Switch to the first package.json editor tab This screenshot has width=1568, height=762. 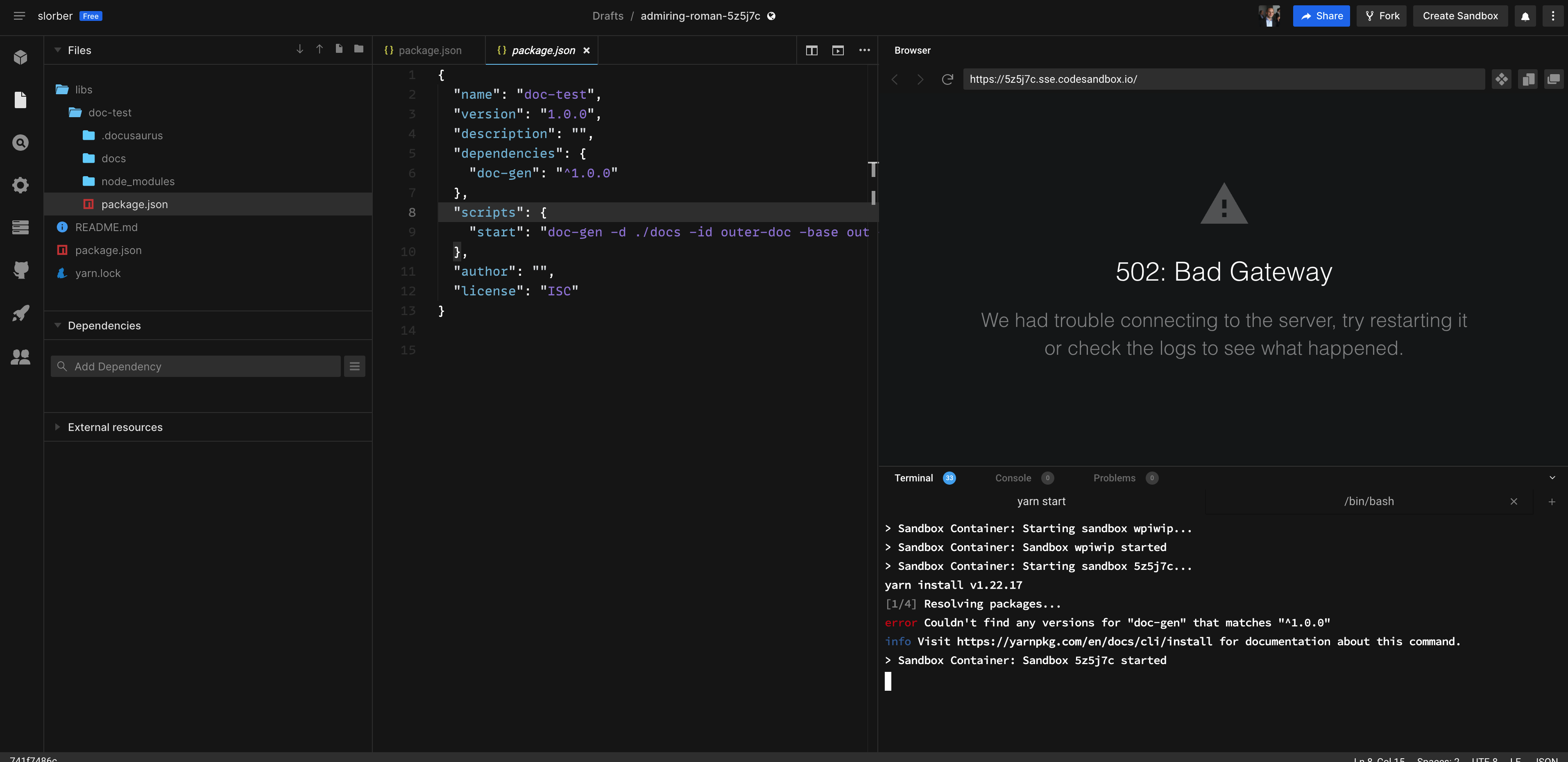429,50
